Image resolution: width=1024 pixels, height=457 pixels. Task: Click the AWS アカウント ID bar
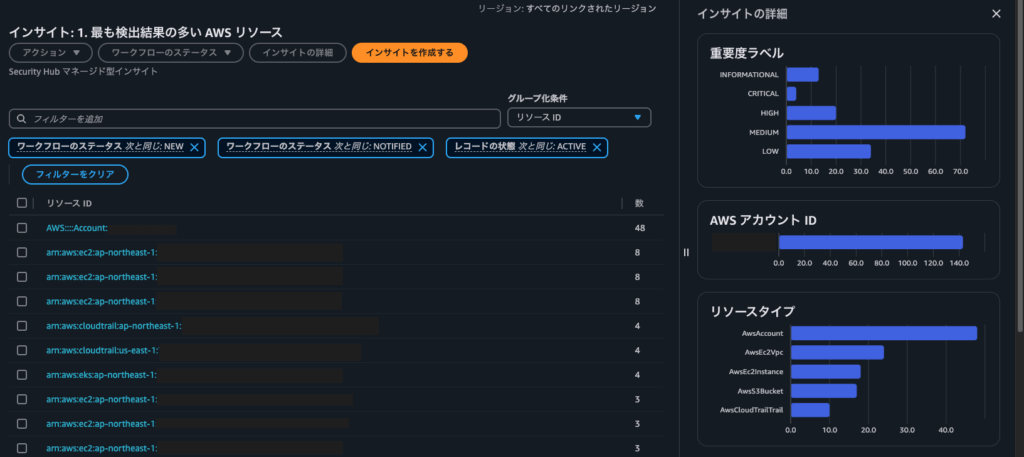pos(871,242)
